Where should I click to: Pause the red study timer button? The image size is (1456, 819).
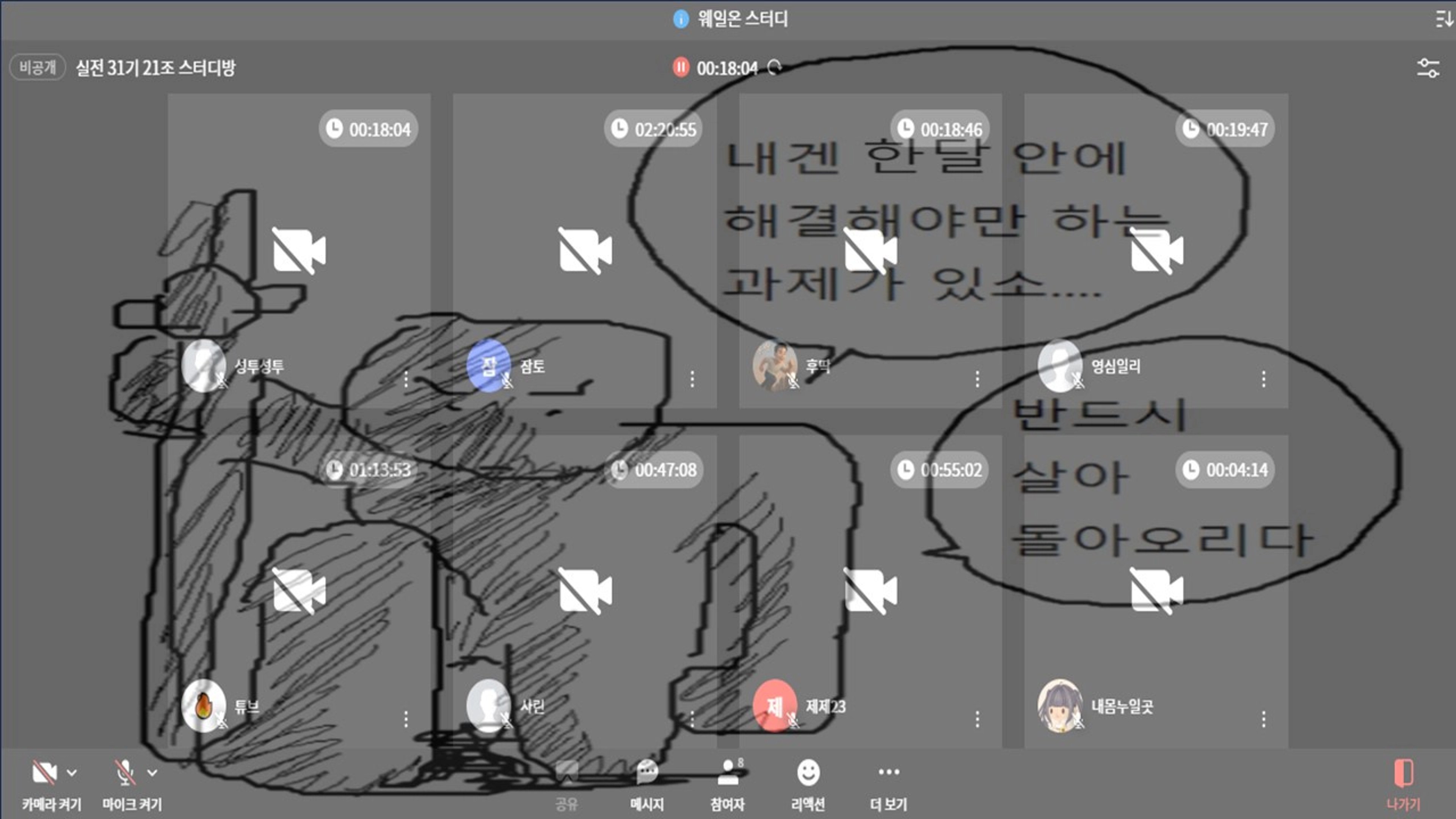tap(681, 67)
